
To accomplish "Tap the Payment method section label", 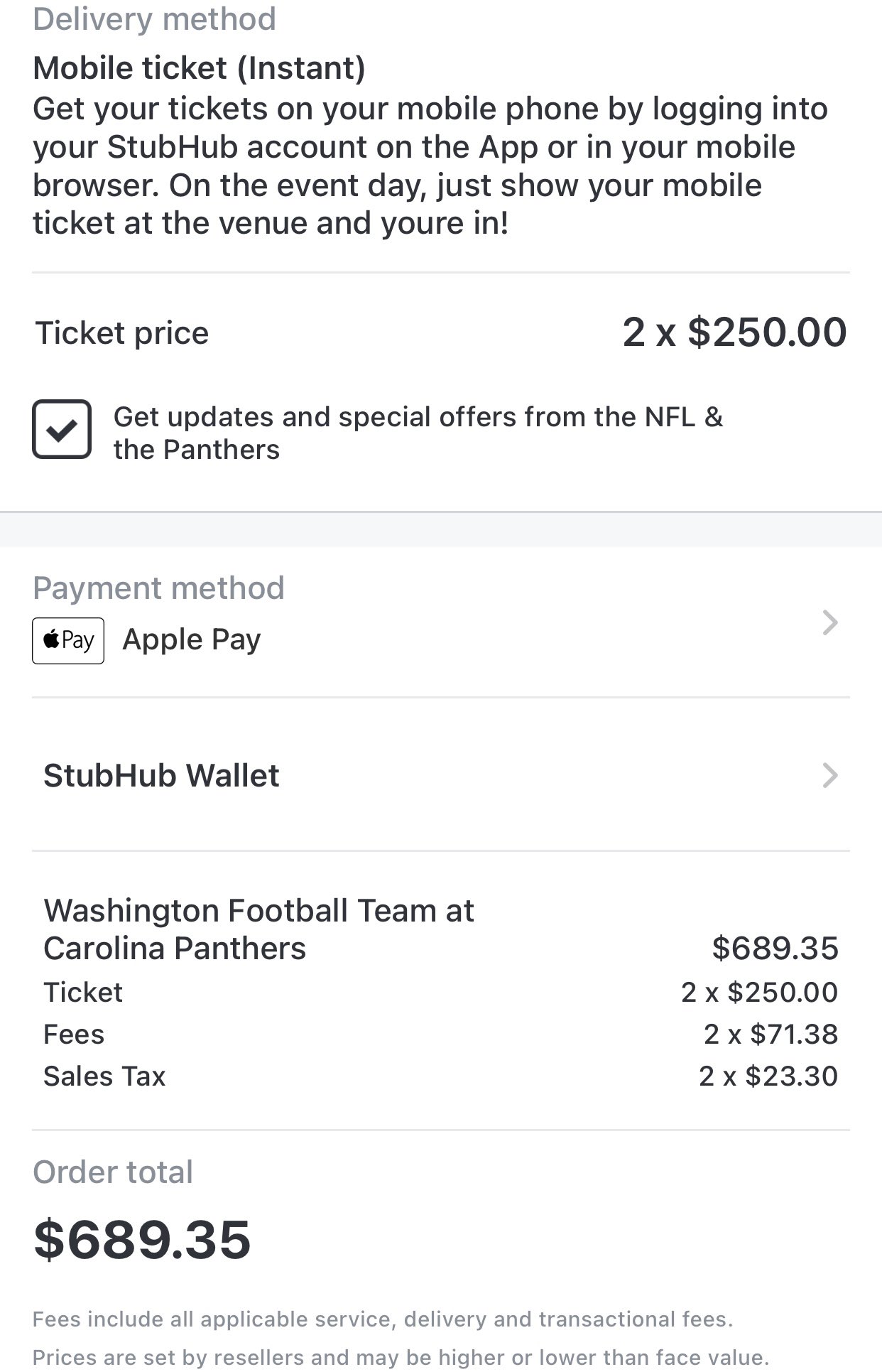I will 158,588.
